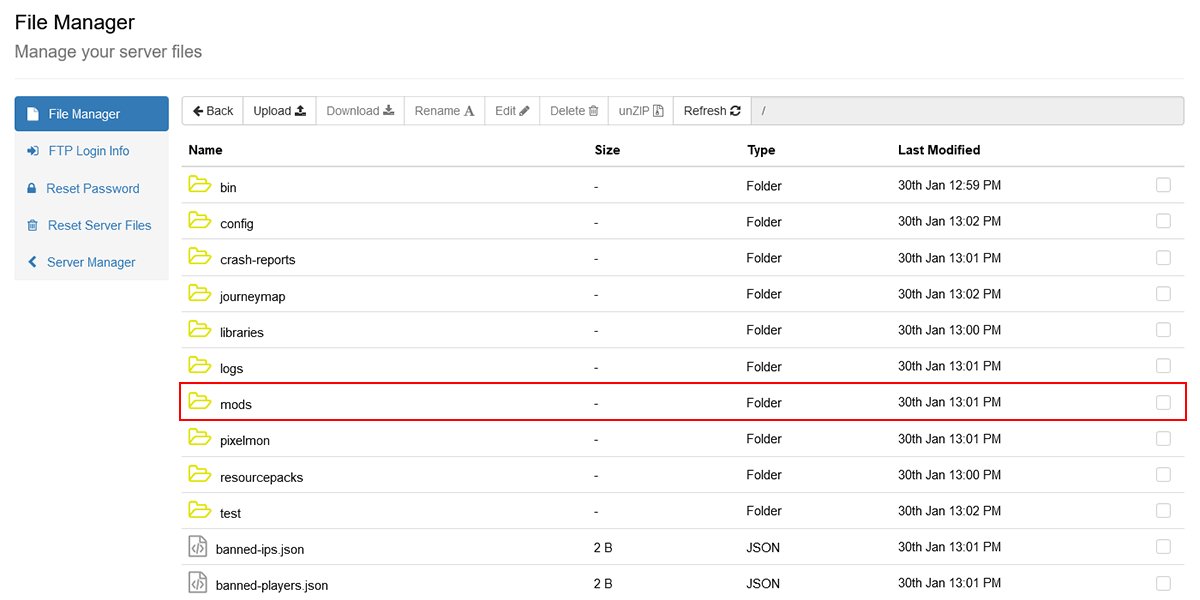Open the File Manager sidebar tab
1200x600 pixels.
pyautogui.click(x=92, y=114)
